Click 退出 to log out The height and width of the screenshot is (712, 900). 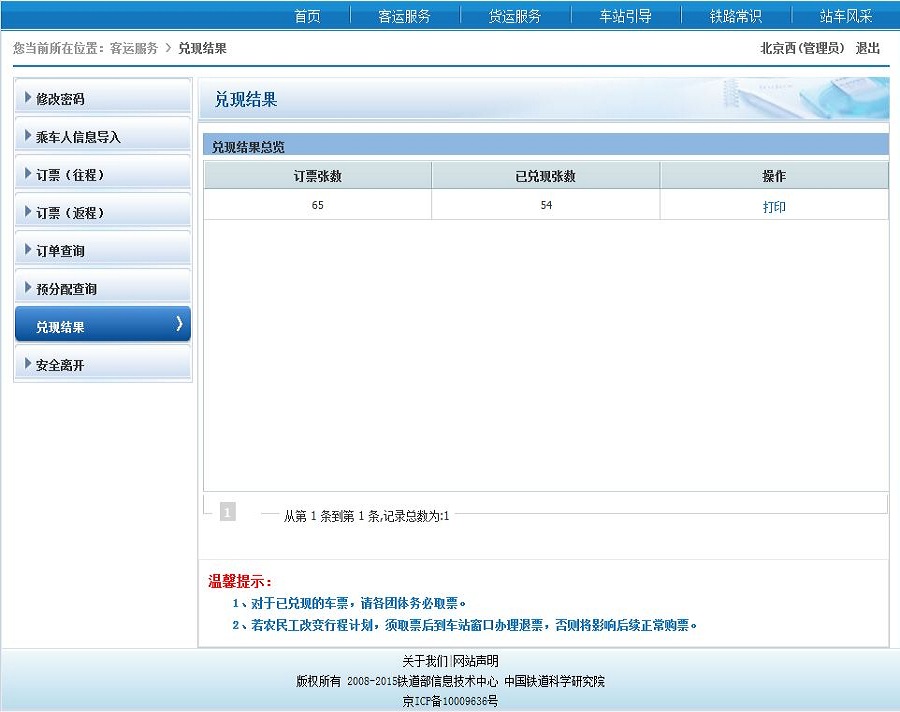click(x=867, y=48)
